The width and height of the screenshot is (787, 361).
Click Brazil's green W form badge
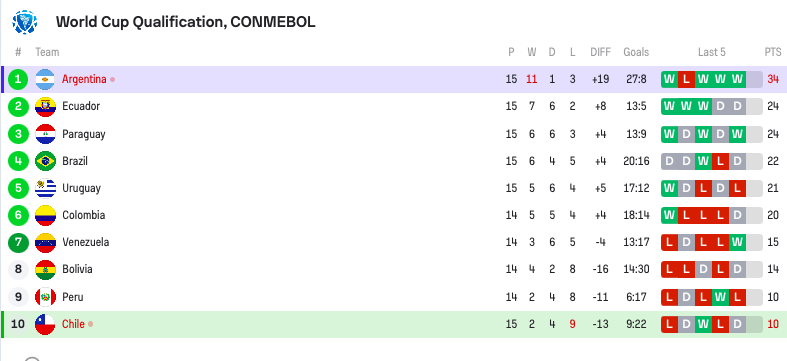tap(703, 161)
